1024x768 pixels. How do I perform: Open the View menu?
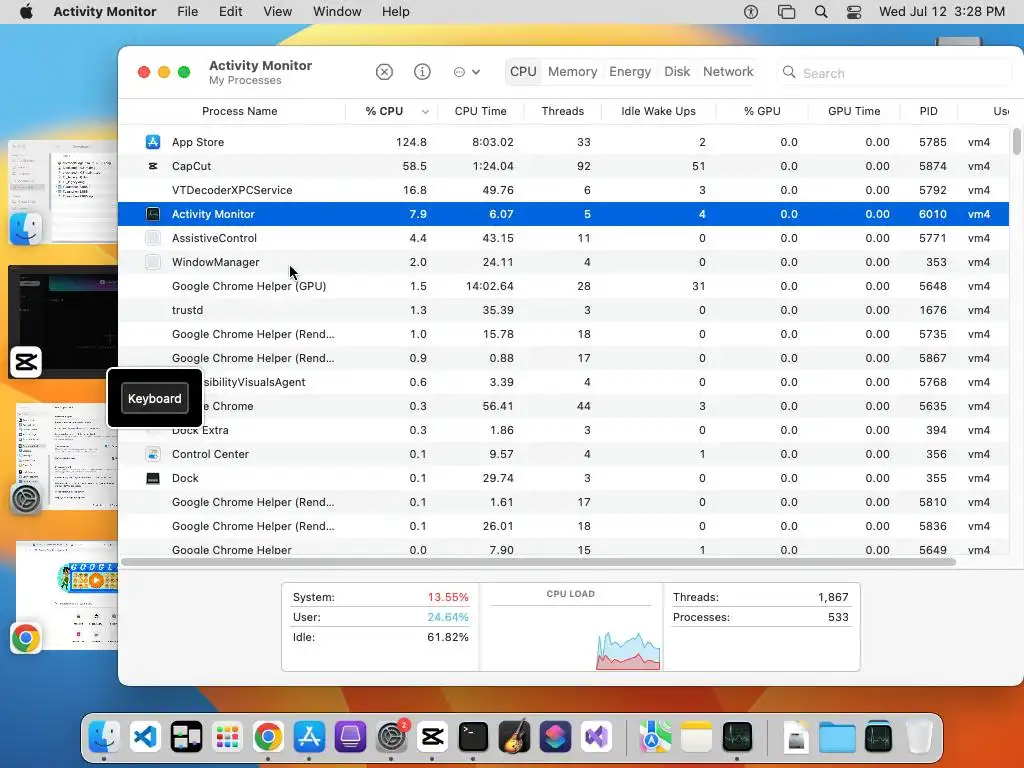(x=278, y=12)
